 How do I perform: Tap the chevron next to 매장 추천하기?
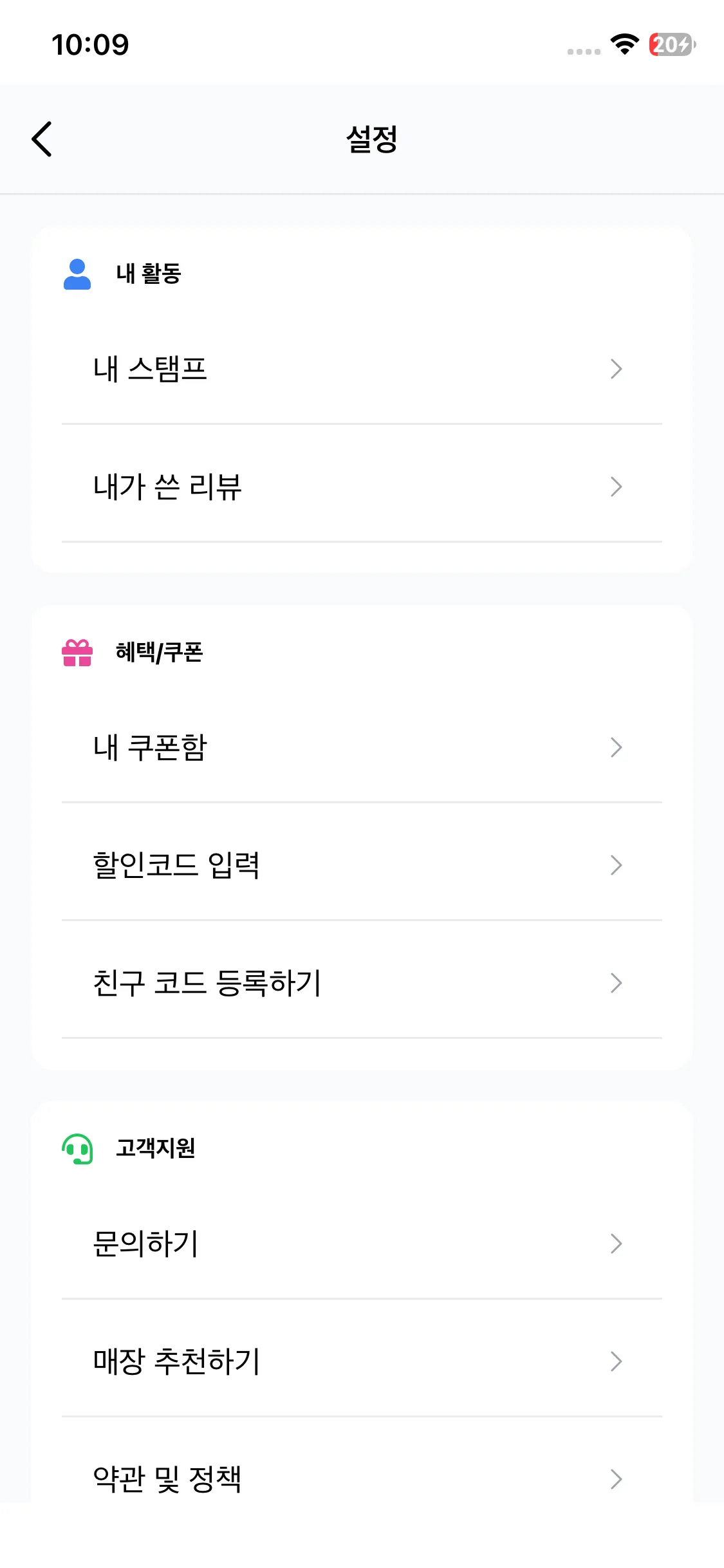[x=616, y=1361]
